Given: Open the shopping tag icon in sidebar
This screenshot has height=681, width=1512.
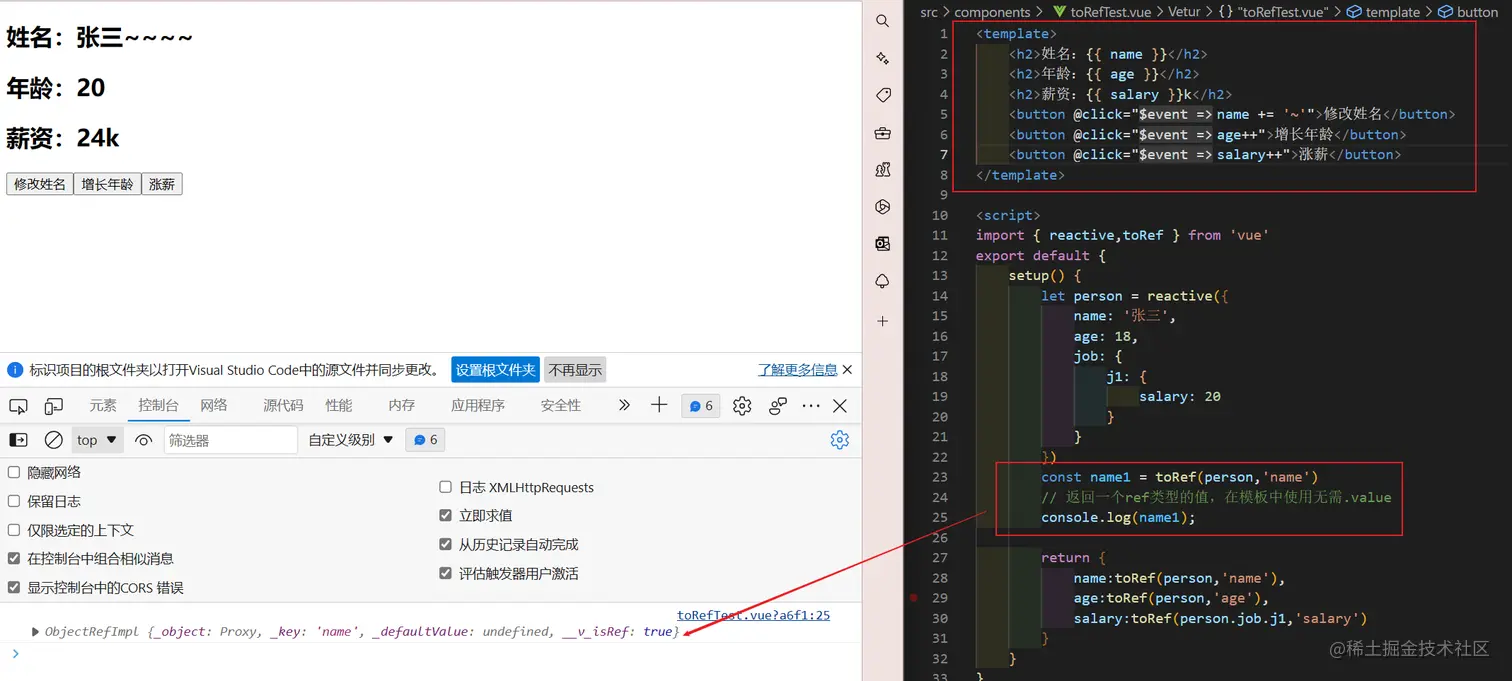Looking at the screenshot, I should [x=882, y=95].
